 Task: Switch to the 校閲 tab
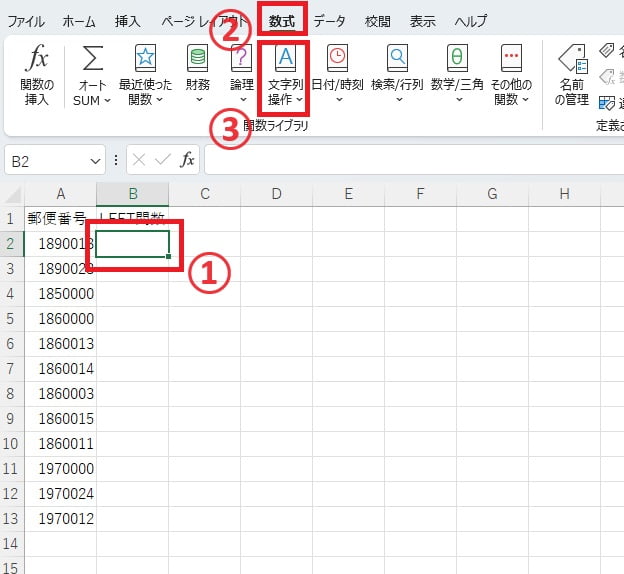377,21
